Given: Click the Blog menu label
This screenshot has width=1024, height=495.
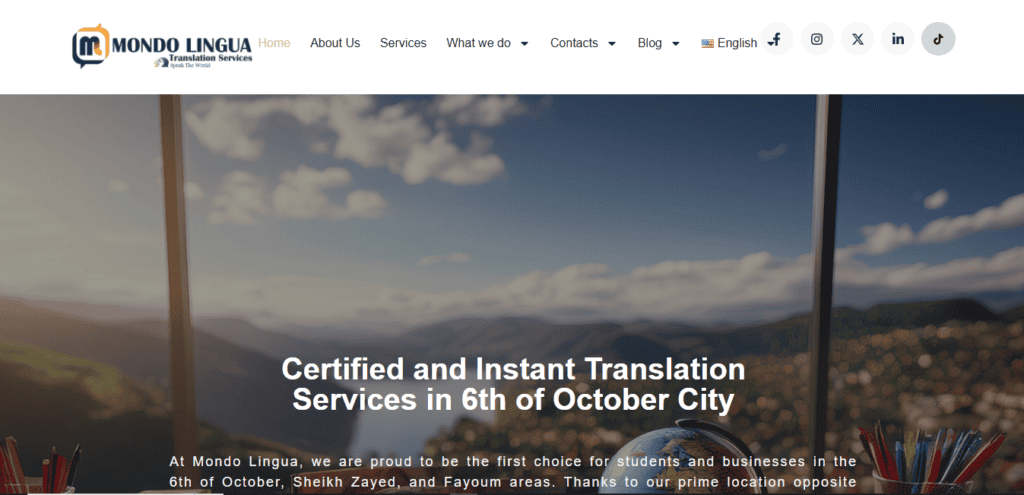Looking at the screenshot, I should 650,43.
